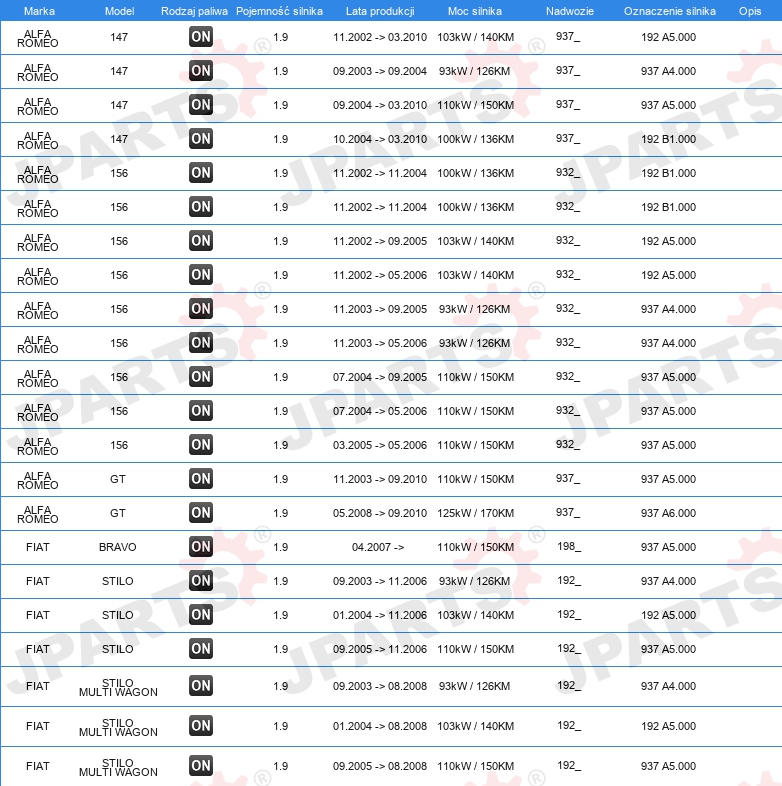Click the Moc silnika column header

tap(475, 11)
